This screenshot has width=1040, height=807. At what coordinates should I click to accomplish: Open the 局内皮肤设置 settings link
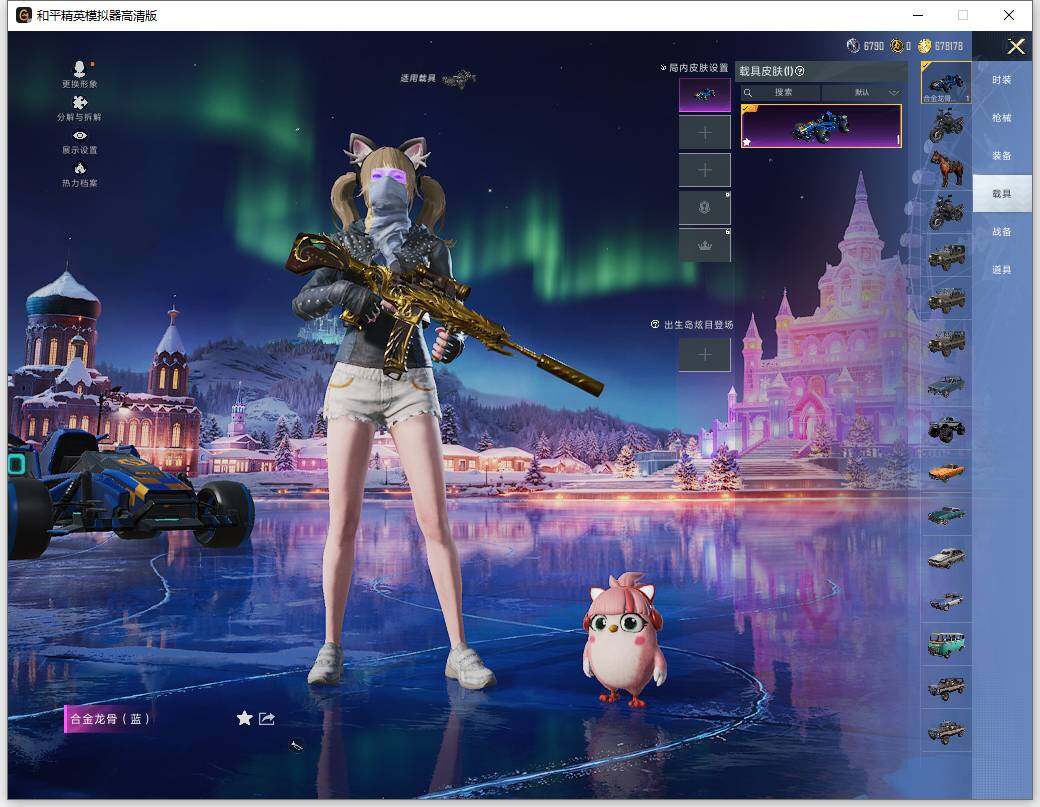(x=694, y=68)
